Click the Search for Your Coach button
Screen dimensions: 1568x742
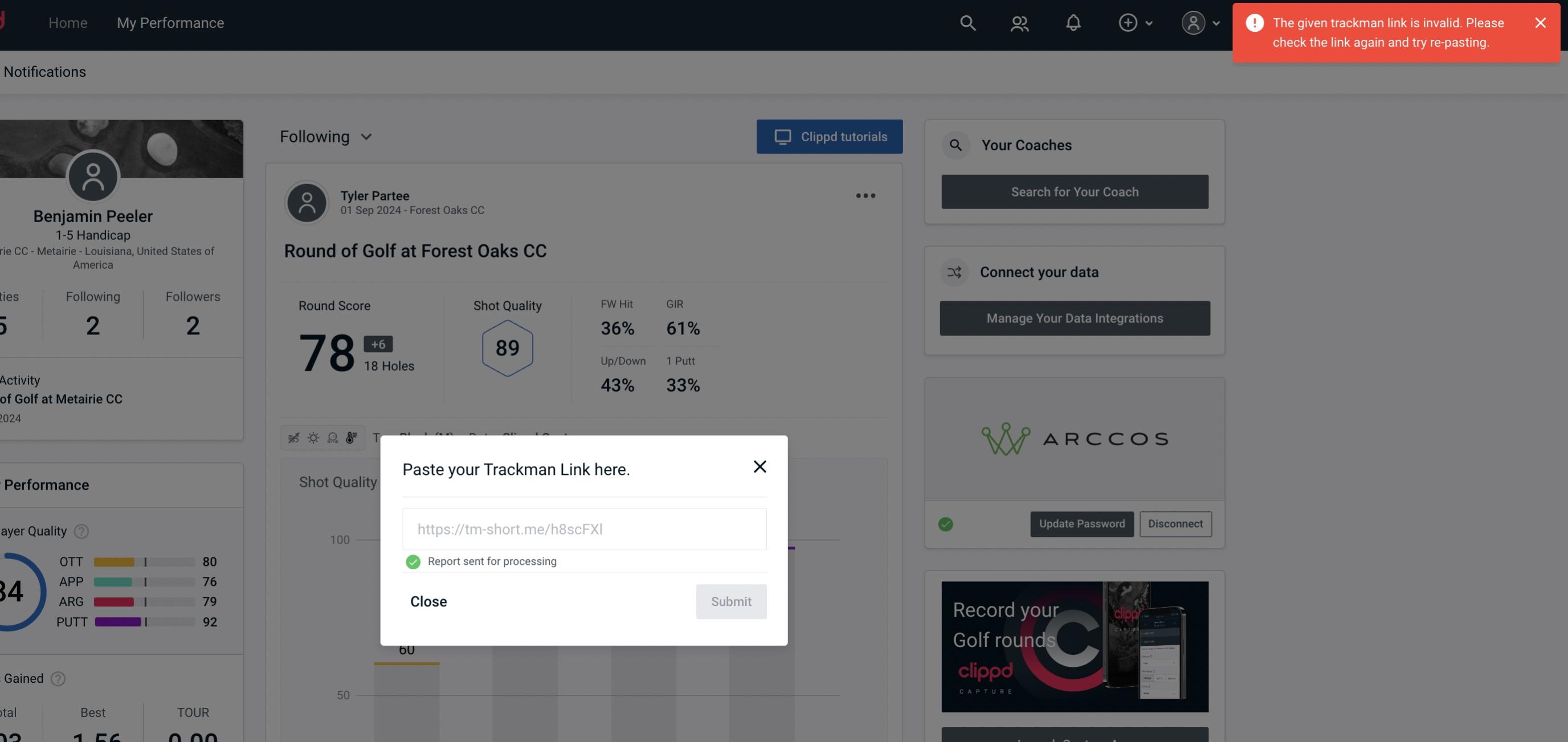[1075, 191]
